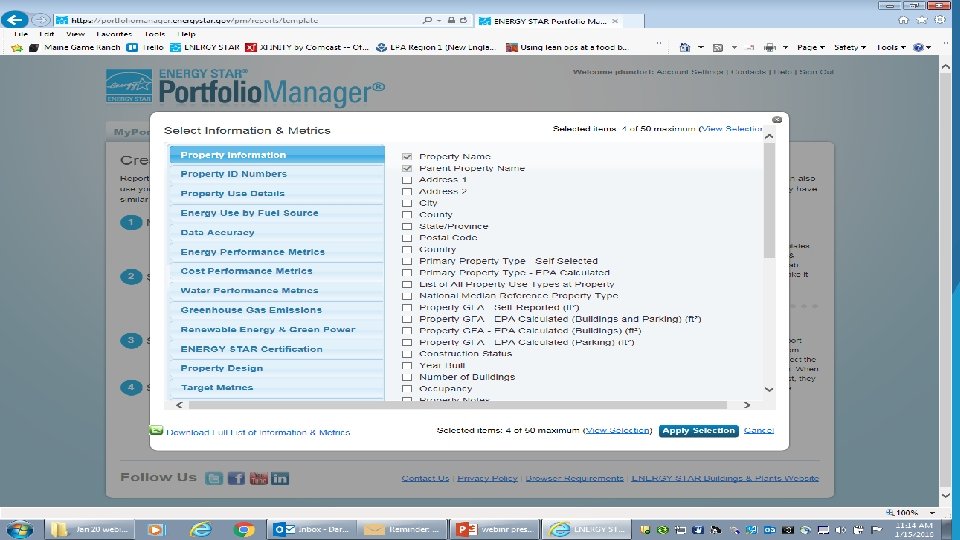Viewport: 960px width, 540px height.
Task: Switch to the Outlook Inbox taskbar item
Action: [x=312, y=529]
